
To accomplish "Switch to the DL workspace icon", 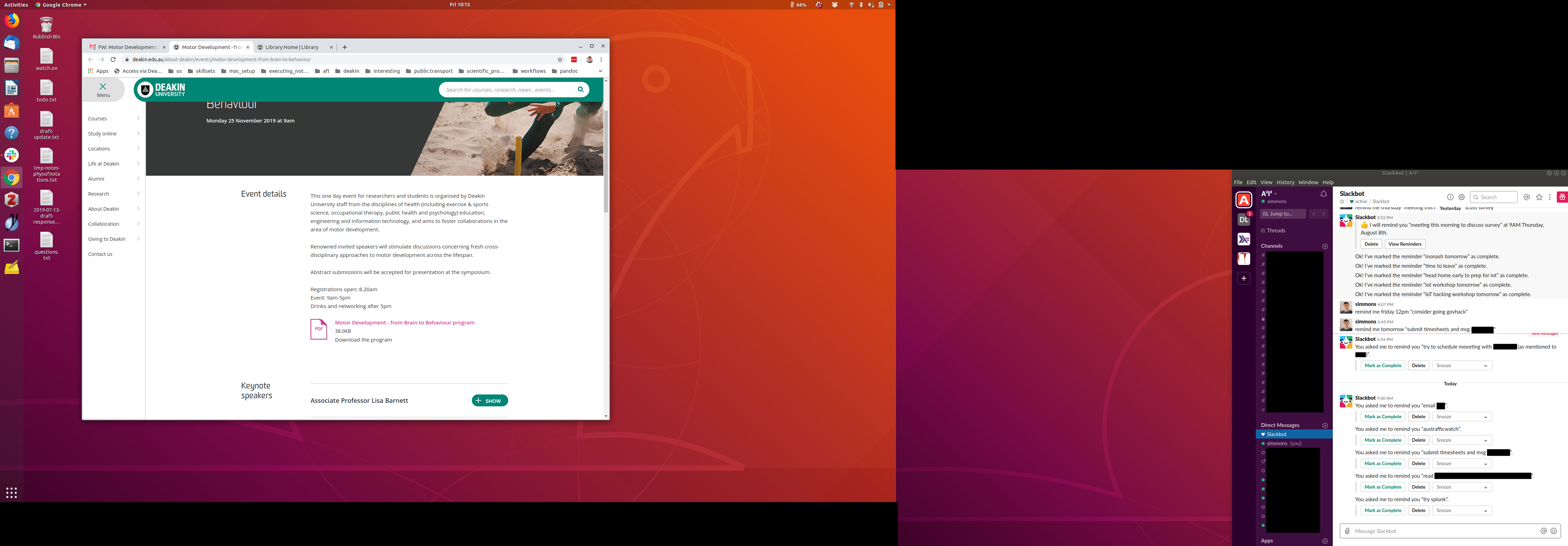I will pos(1244,220).
